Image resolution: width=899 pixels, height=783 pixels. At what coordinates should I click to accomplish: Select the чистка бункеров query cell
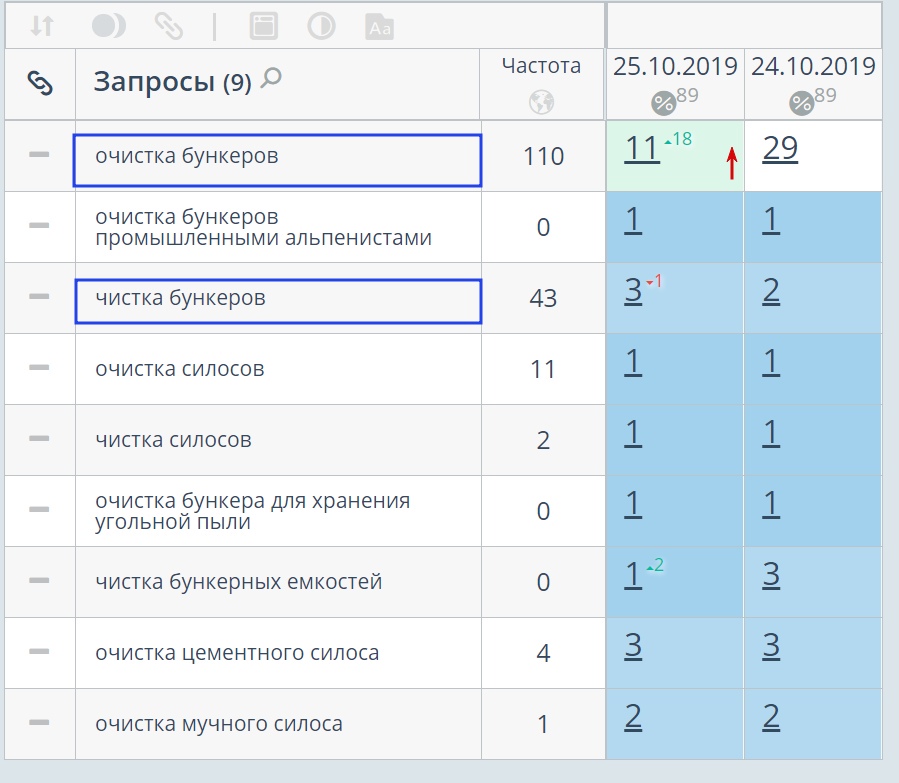point(277,299)
